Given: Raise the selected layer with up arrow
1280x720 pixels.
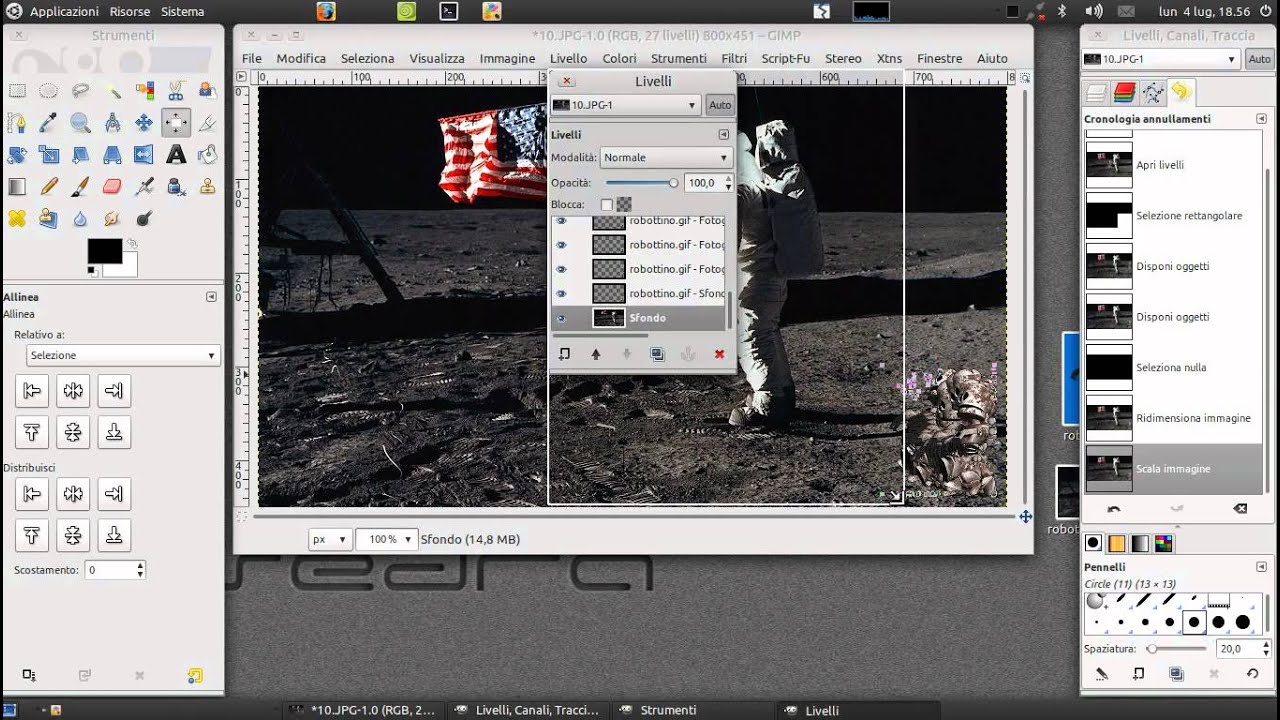Looking at the screenshot, I should [x=596, y=354].
